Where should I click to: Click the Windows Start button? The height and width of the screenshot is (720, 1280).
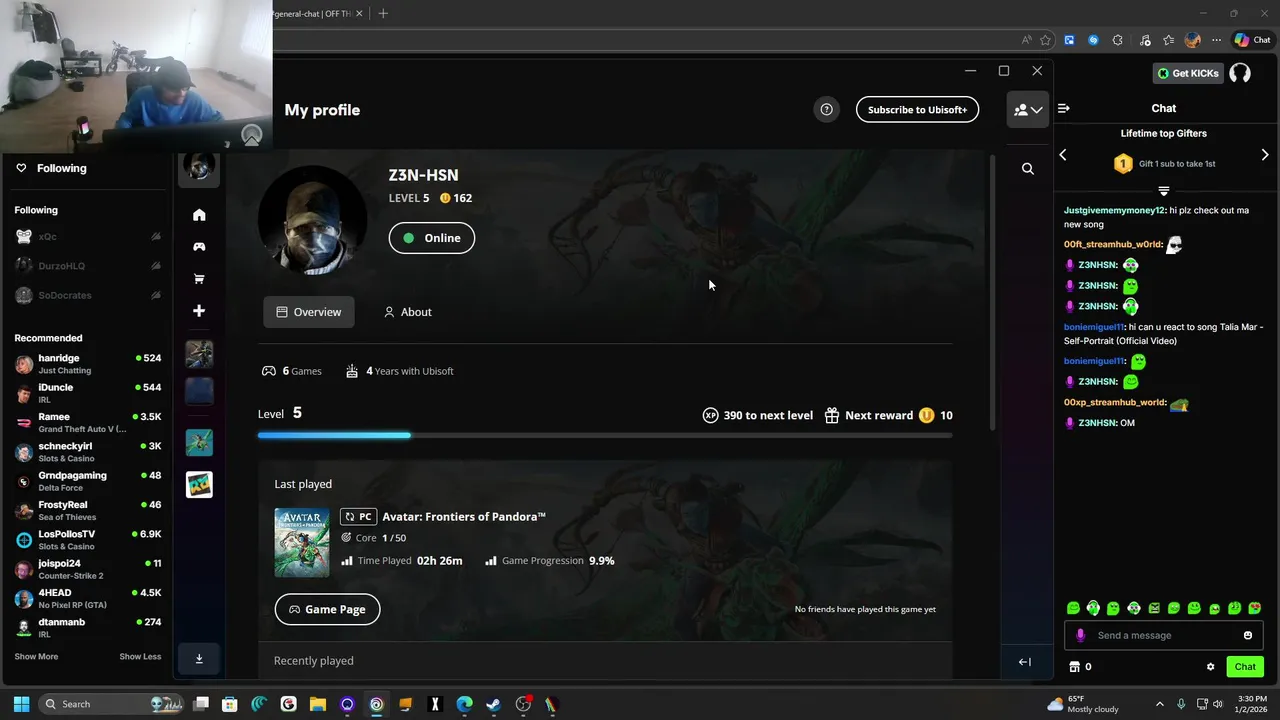[21, 704]
